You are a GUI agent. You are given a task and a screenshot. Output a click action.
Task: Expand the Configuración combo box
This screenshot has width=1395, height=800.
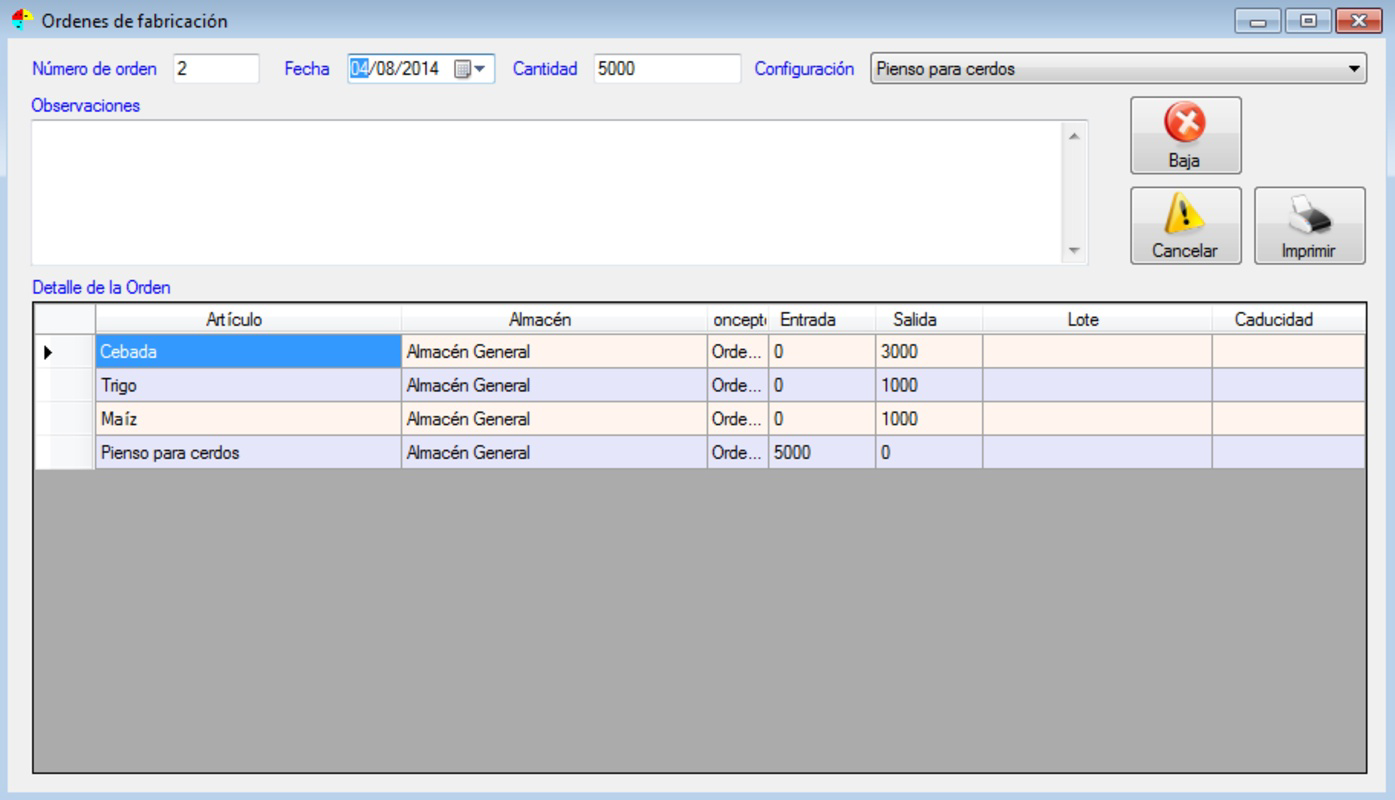click(x=1354, y=69)
